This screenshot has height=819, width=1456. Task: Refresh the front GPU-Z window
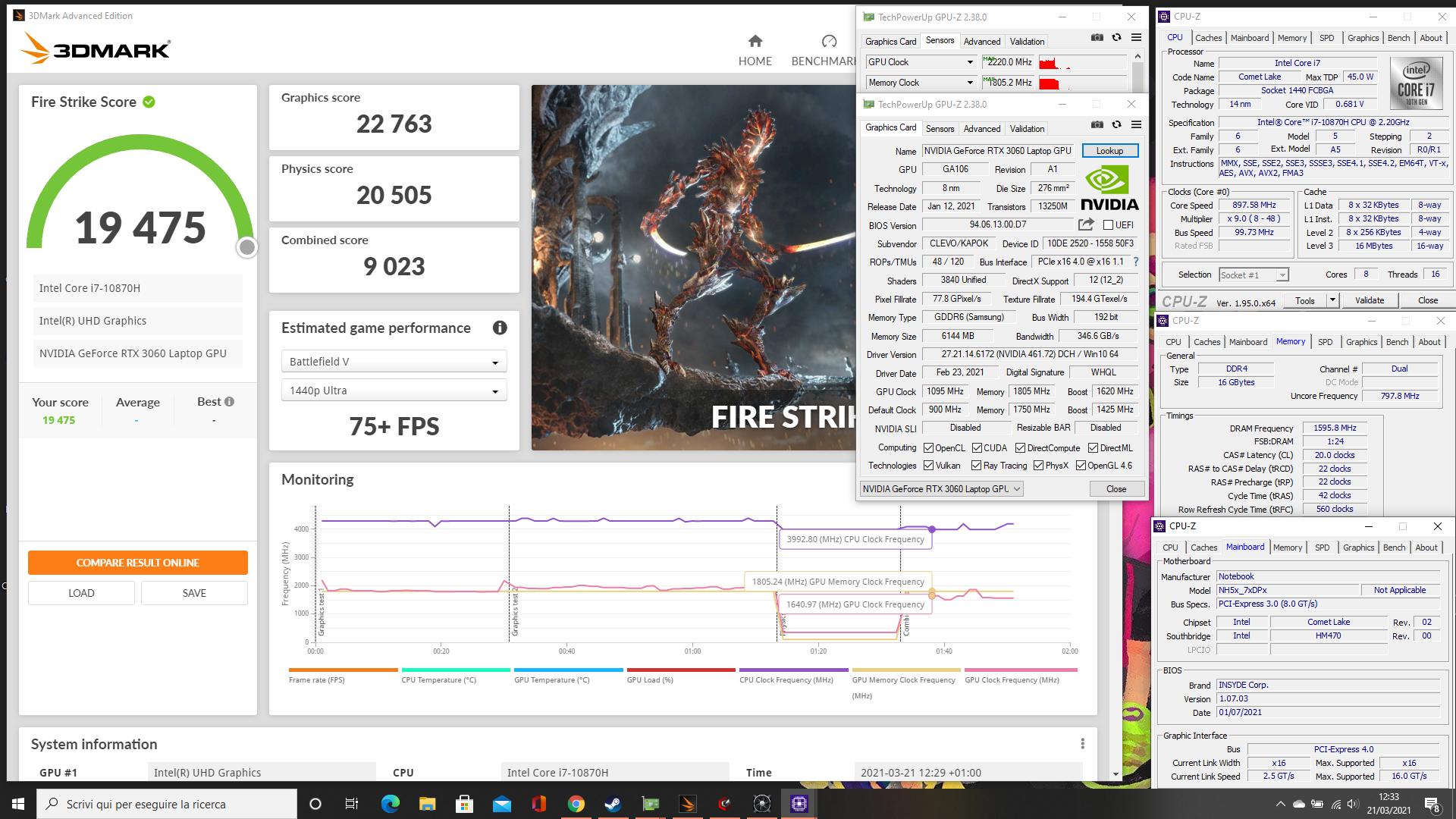click(1116, 124)
